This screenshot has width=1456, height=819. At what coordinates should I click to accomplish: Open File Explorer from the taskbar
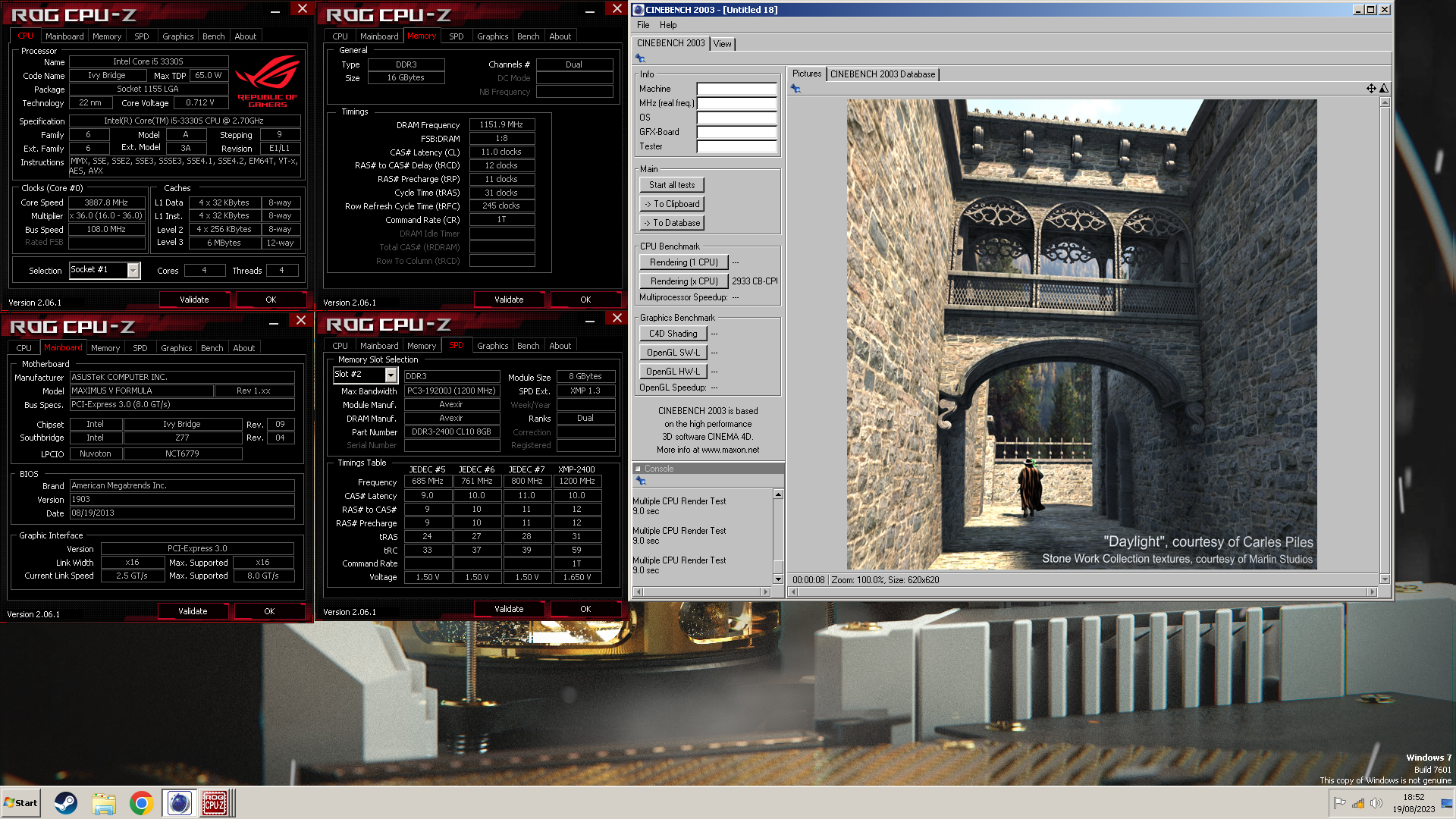(104, 803)
